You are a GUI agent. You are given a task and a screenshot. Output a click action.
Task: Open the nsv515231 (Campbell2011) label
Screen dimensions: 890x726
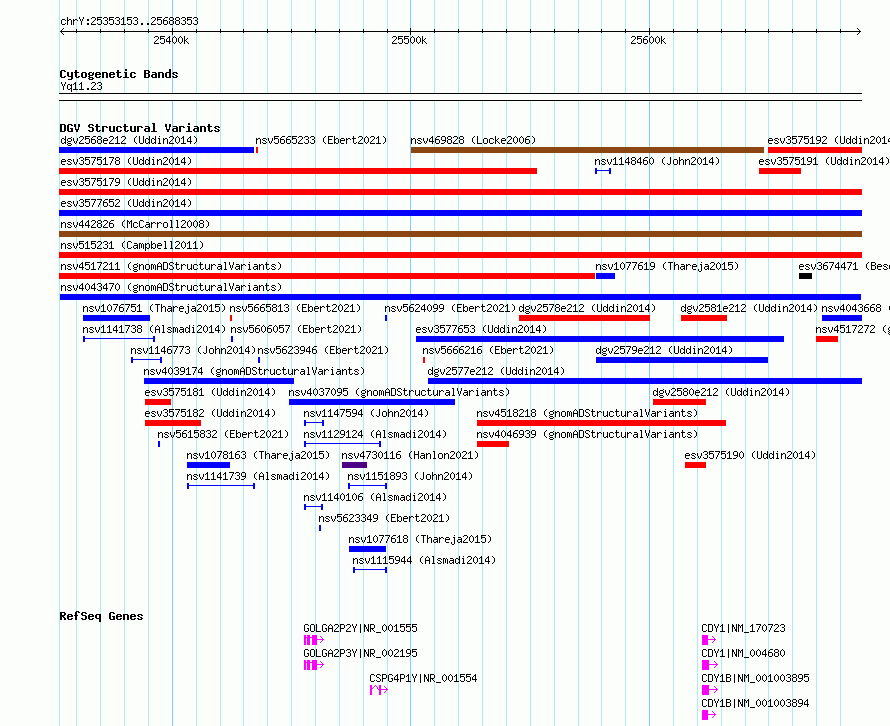[132, 245]
